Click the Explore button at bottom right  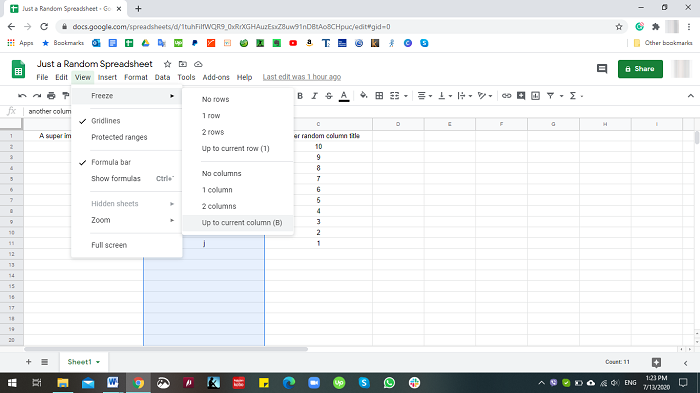656,362
